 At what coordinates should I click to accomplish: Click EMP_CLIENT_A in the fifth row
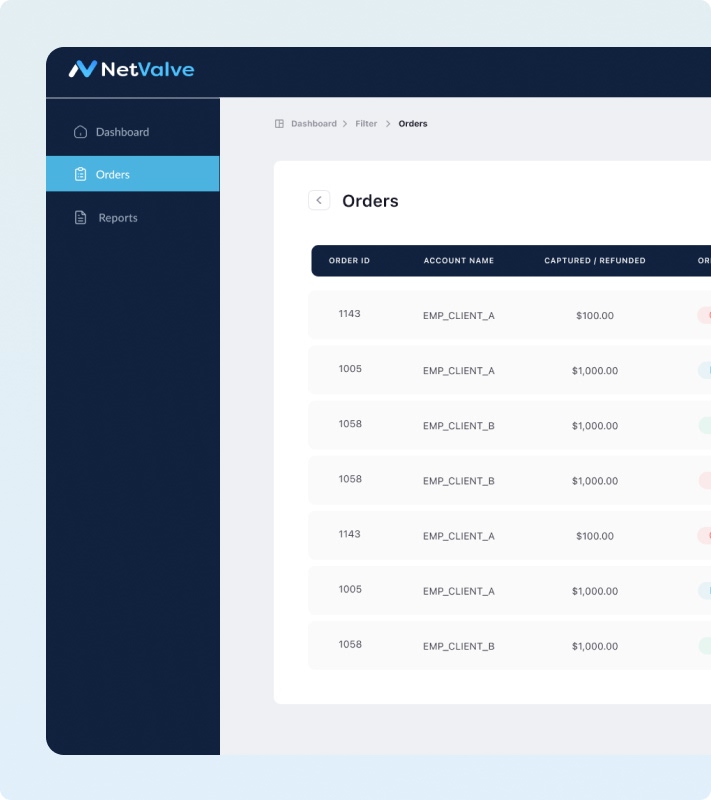point(459,536)
